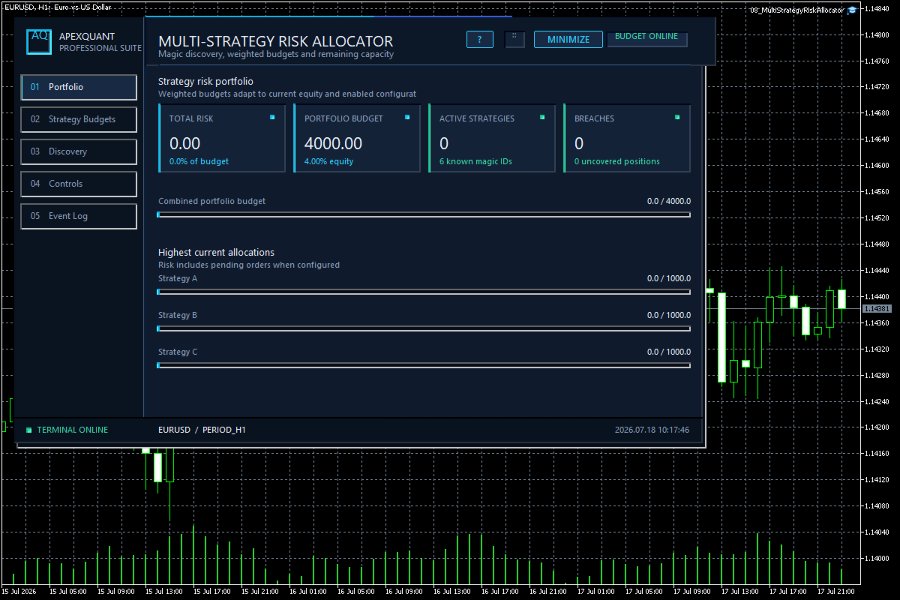This screenshot has width=900, height=600.
Task: Click the current price label 1.14381
Action: [x=876, y=309]
